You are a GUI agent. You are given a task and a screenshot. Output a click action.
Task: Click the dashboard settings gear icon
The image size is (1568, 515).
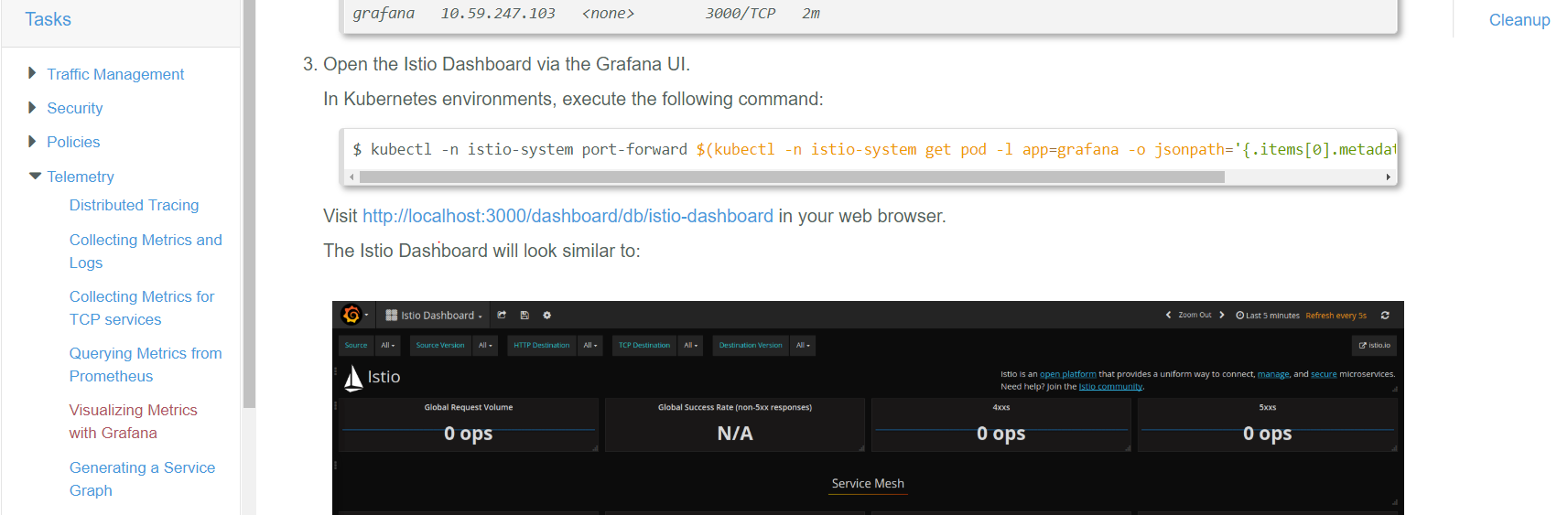point(547,315)
